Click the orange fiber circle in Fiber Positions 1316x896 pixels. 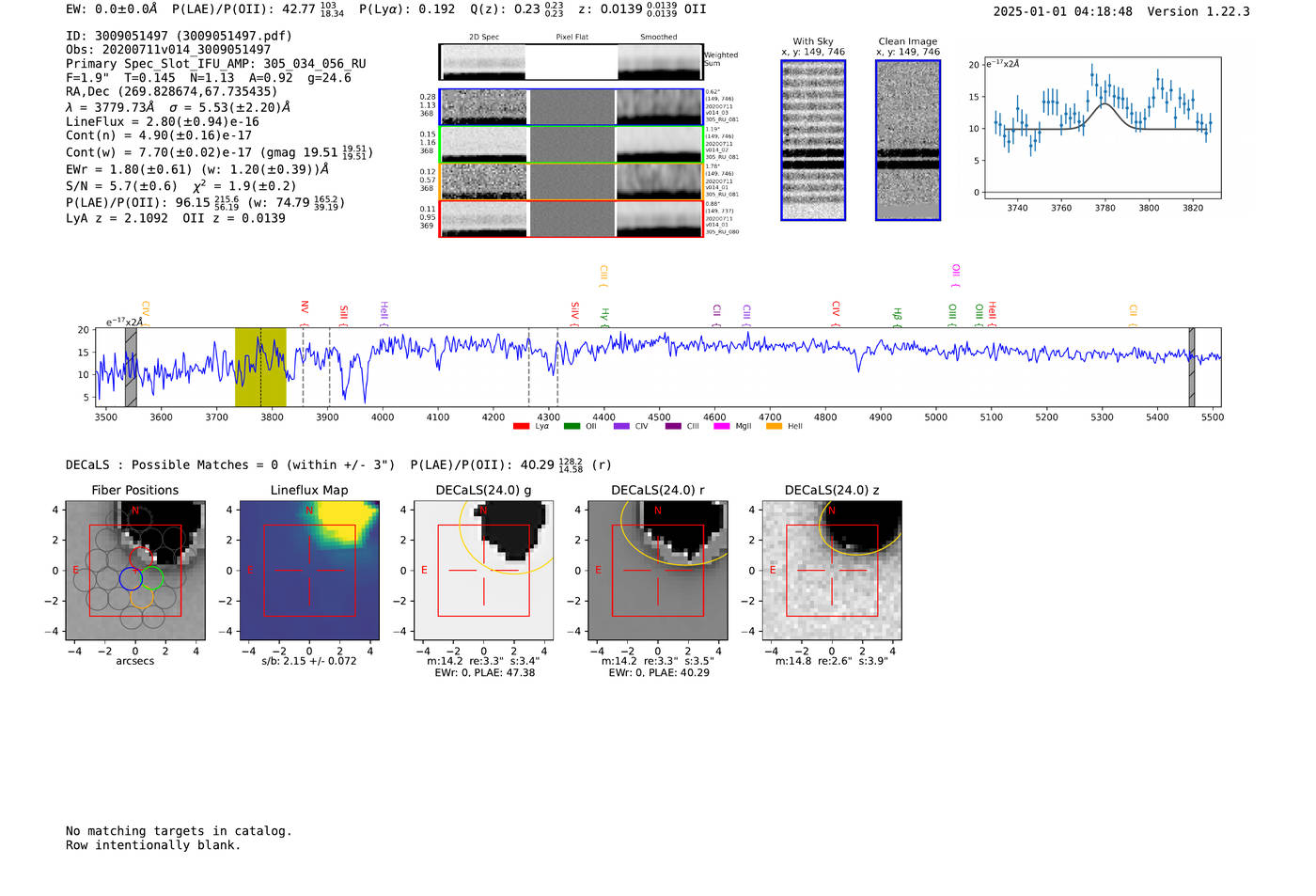pyautogui.click(x=141, y=596)
